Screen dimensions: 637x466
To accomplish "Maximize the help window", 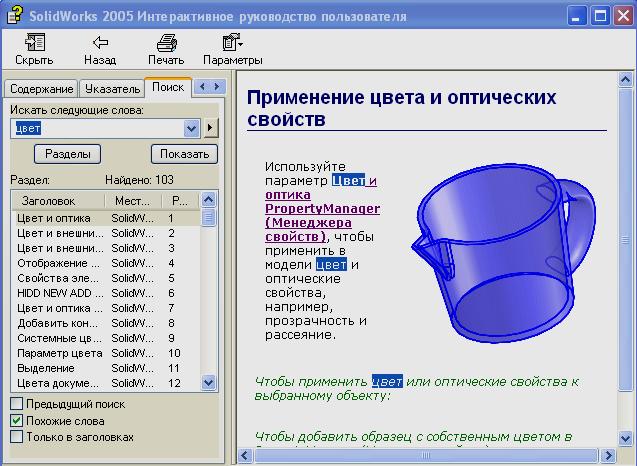I will click(600, 16).
